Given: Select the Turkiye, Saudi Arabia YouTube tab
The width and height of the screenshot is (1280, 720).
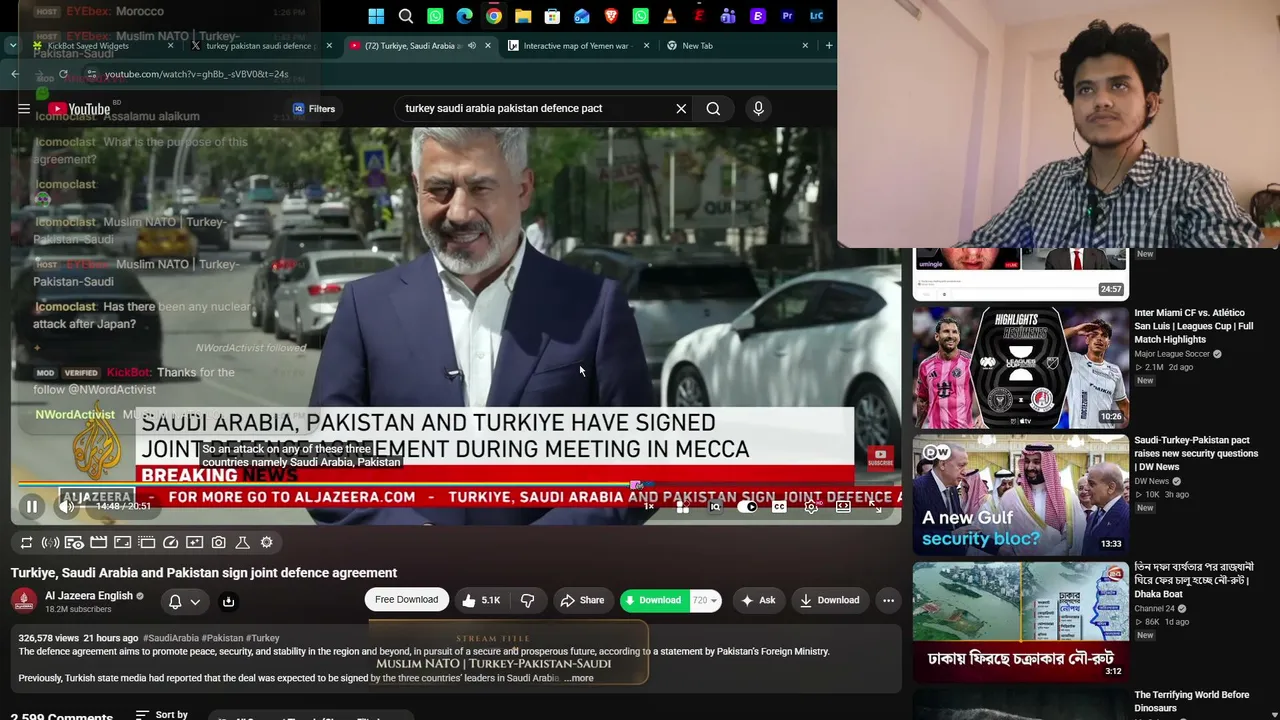Looking at the screenshot, I should [x=421, y=46].
